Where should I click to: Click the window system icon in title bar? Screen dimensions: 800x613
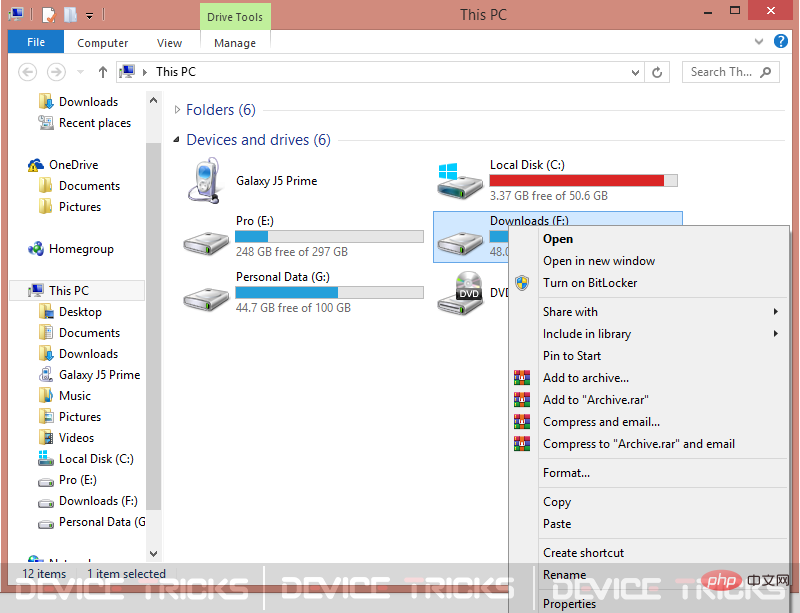coord(16,14)
